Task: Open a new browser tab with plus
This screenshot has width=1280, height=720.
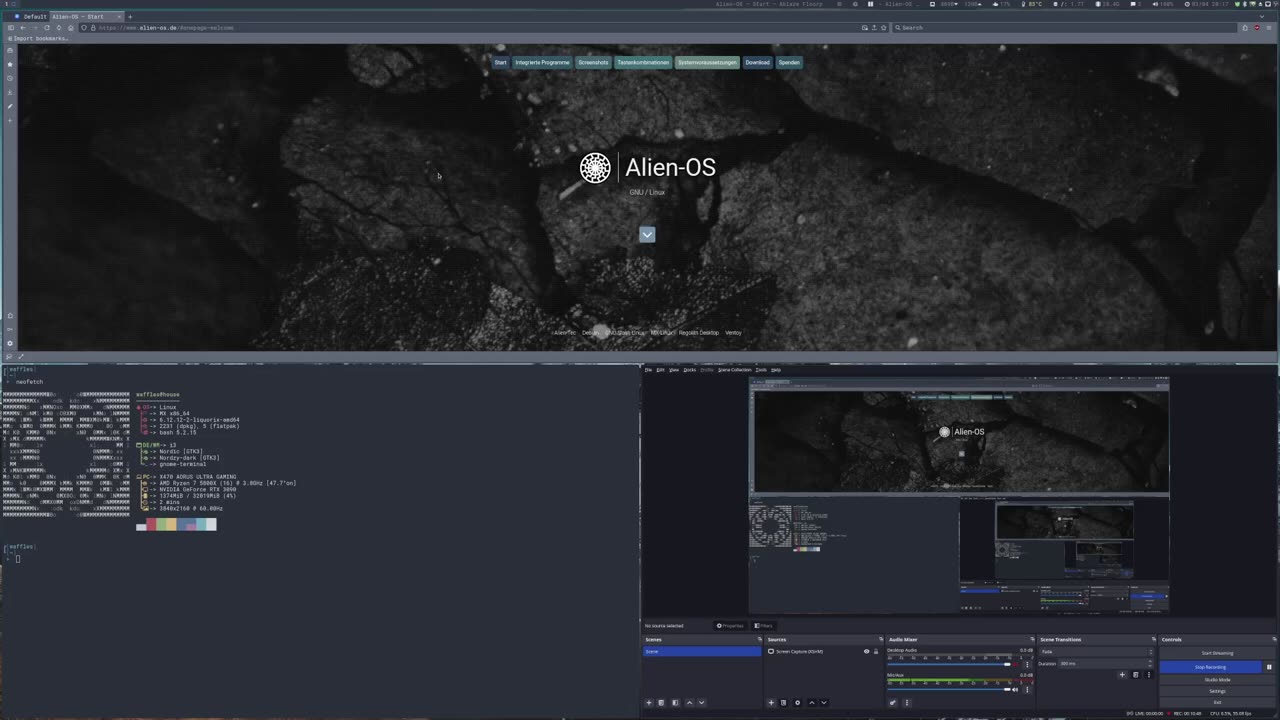Action: (130, 17)
